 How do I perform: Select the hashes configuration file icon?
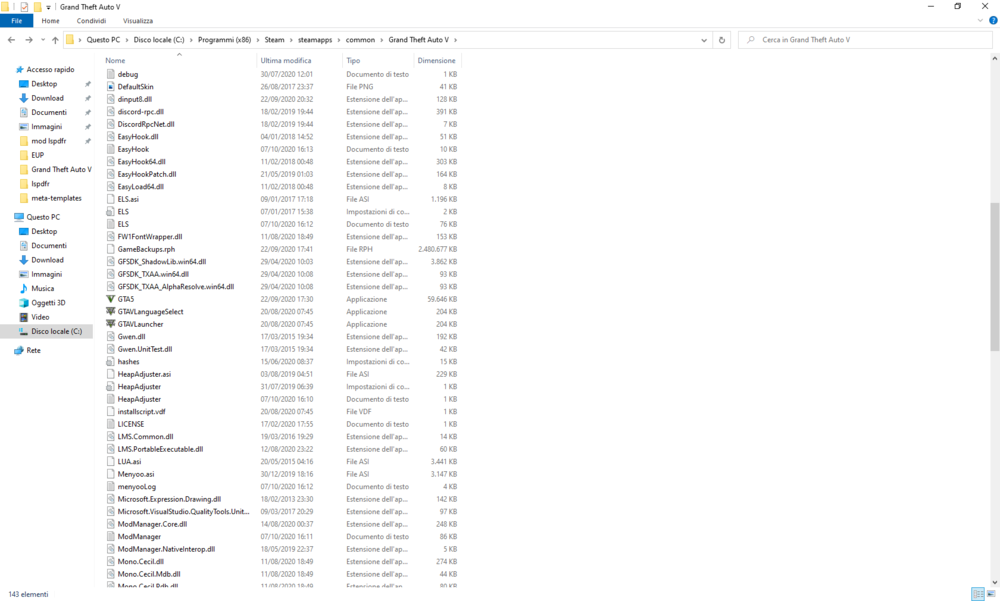click(x=110, y=362)
